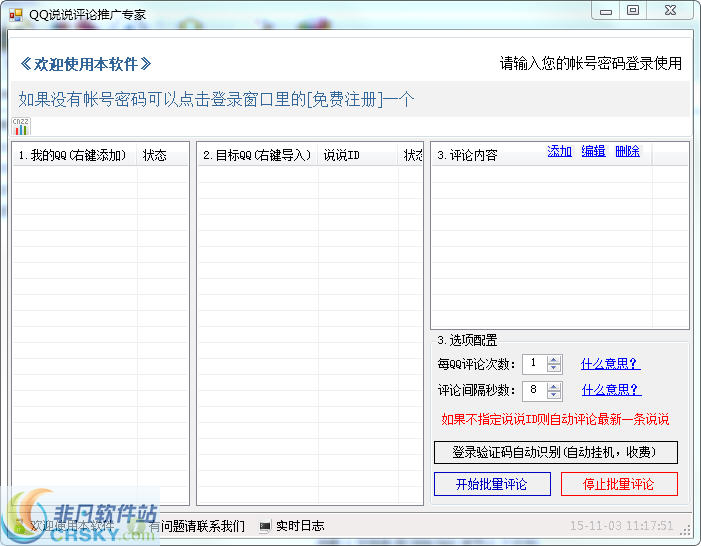Decrease 每QQ评论次数 with the down arrow
701x546 pixels.
(x=553, y=368)
